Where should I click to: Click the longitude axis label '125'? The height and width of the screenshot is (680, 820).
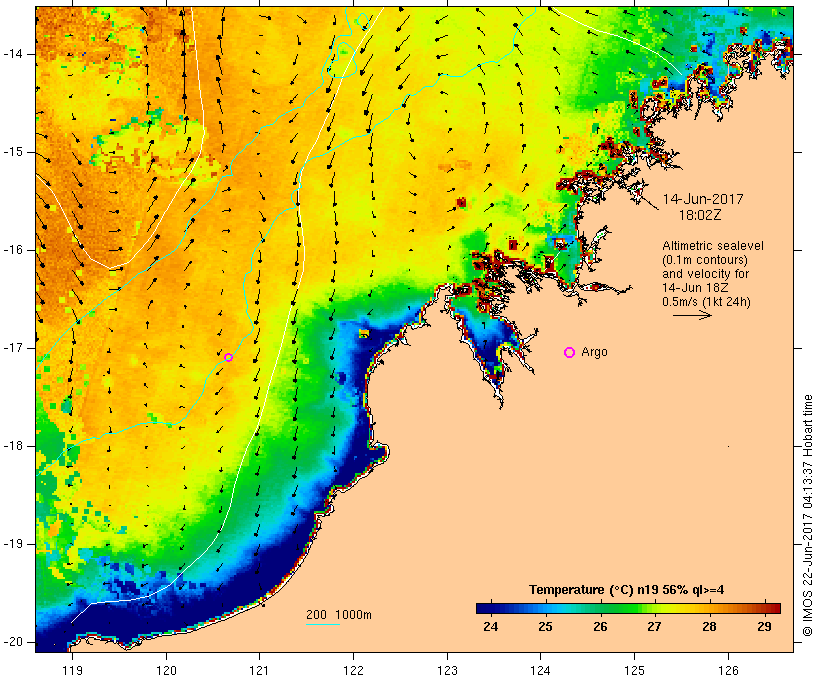tap(634, 671)
